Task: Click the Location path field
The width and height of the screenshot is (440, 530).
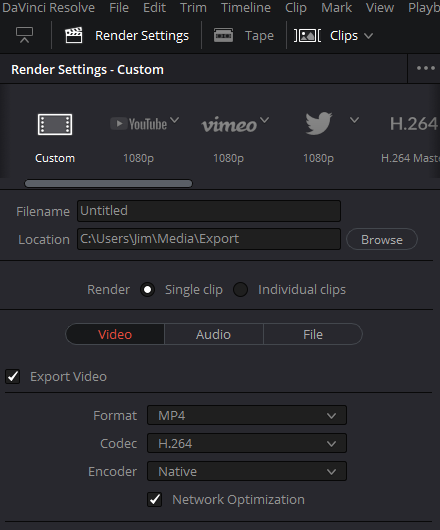Action: pyautogui.click(x=209, y=239)
